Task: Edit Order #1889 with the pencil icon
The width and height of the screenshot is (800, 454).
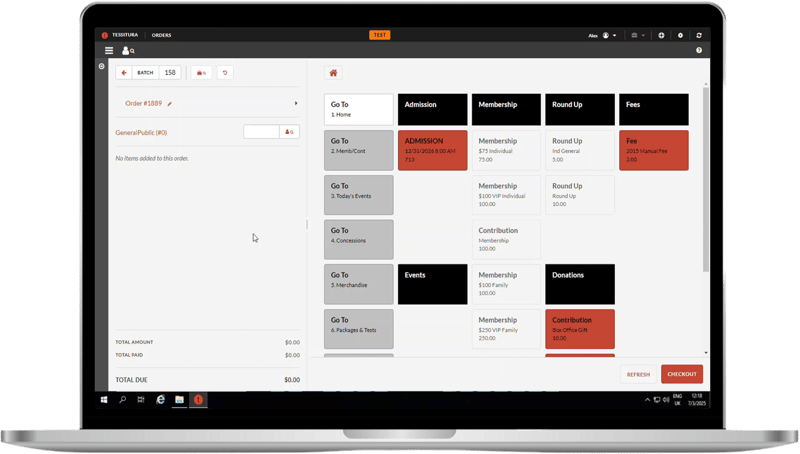Action: (170, 104)
